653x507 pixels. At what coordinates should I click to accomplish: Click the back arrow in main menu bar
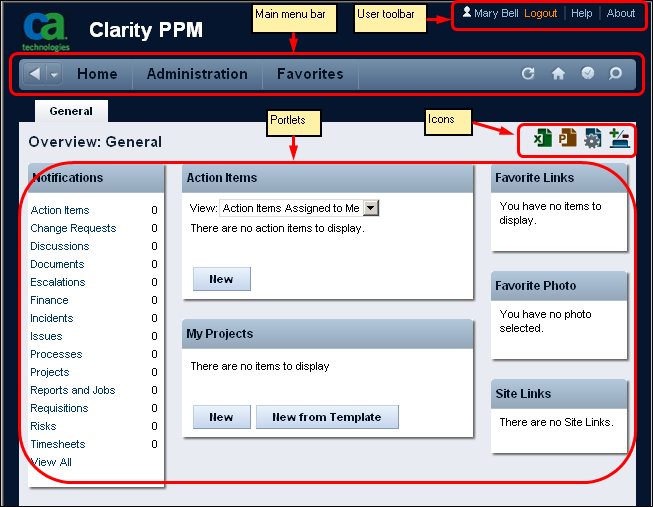(35, 74)
